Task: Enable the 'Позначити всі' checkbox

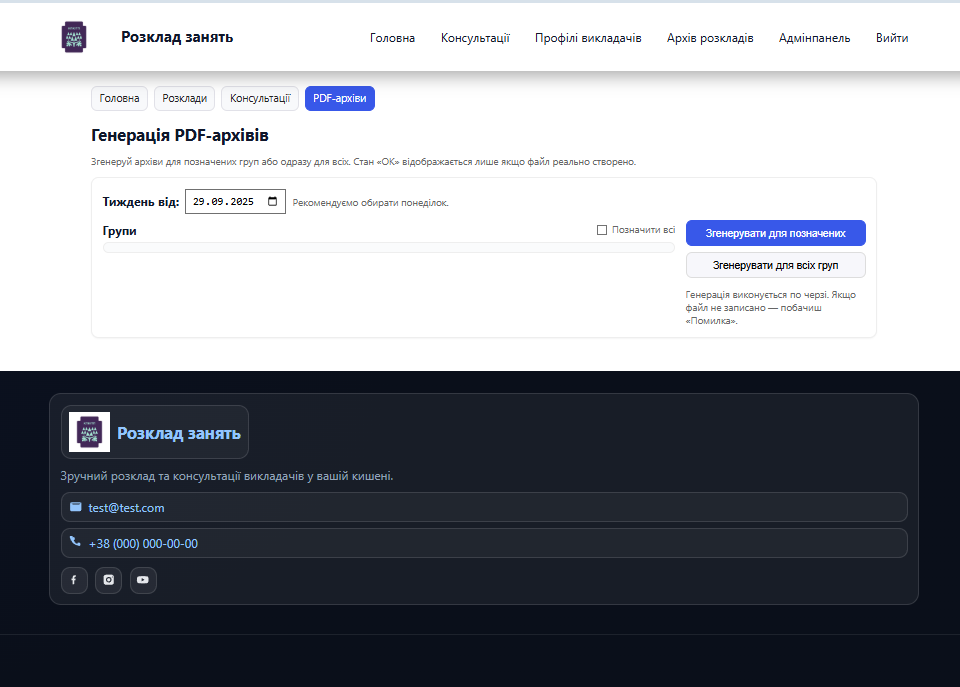Action: coord(602,230)
